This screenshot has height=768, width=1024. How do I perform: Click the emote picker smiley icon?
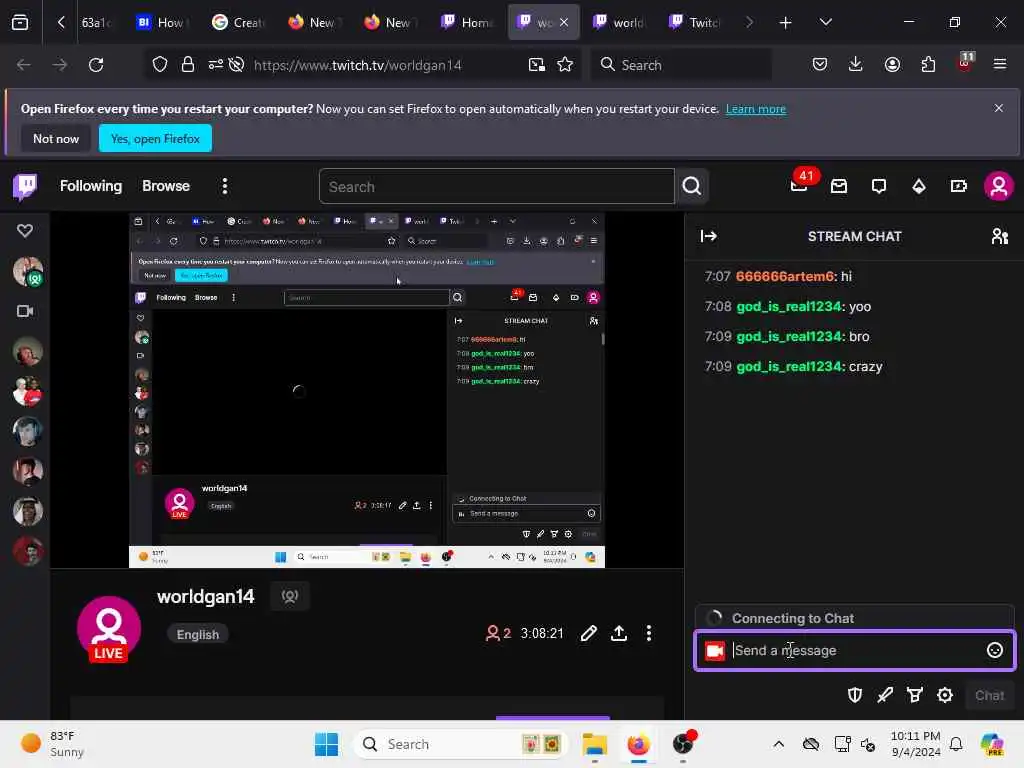(994, 650)
